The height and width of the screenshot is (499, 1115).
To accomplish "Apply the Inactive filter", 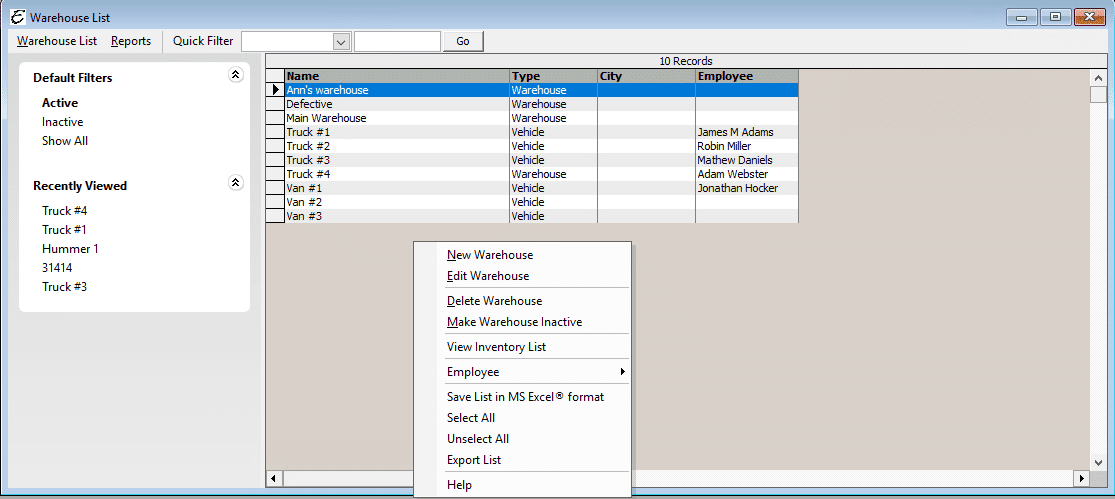I will click(x=63, y=122).
